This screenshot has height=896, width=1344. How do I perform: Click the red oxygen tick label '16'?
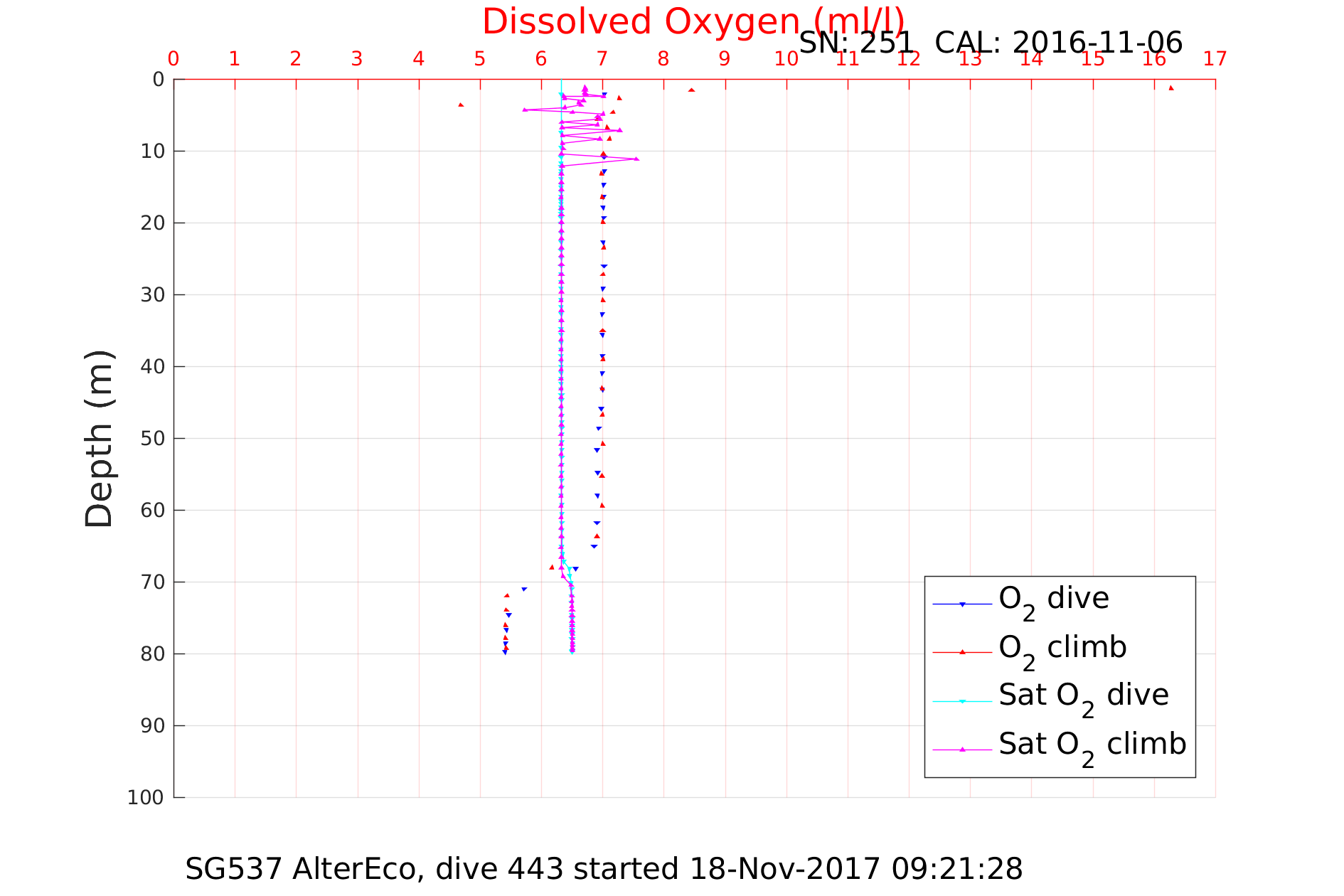pyautogui.click(x=1154, y=59)
